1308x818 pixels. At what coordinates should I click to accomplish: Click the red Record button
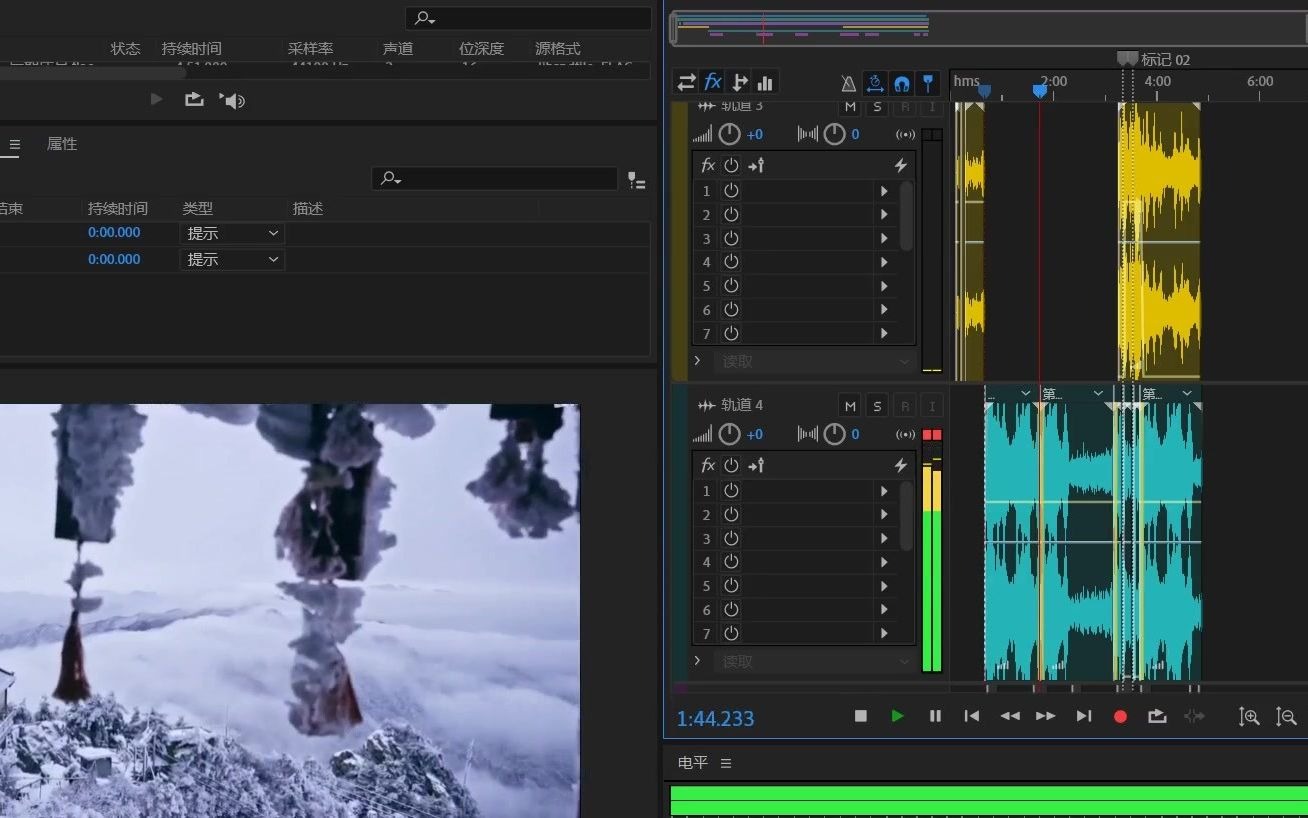pos(1120,716)
